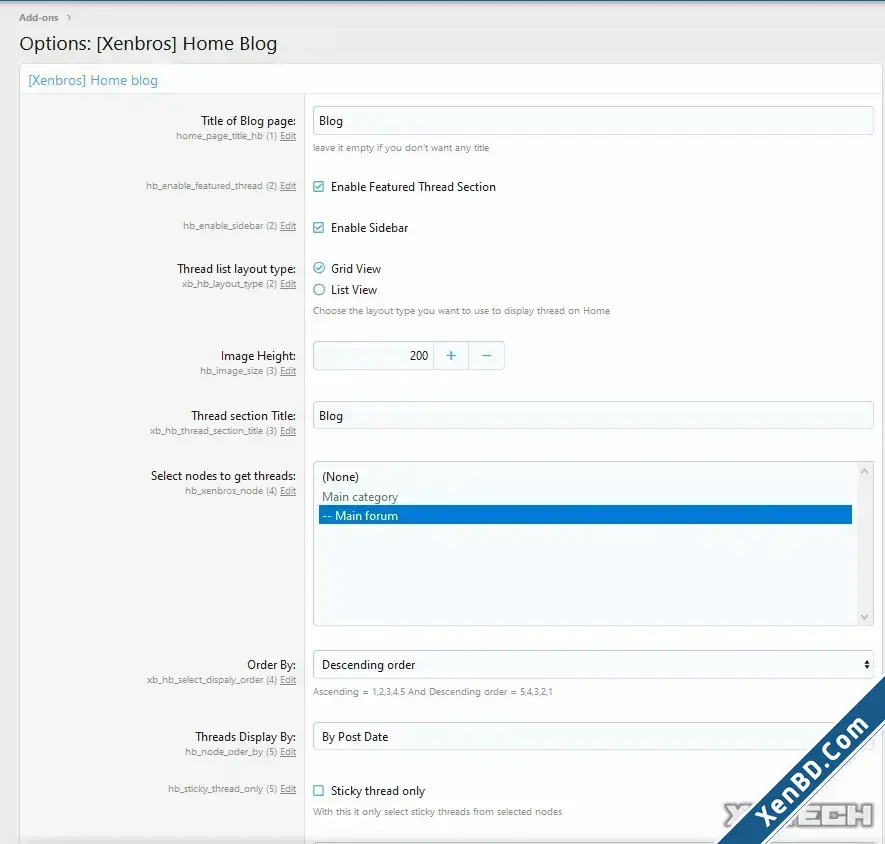
Task: Edit the hb_enable_featured_thread option
Action: 288,186
